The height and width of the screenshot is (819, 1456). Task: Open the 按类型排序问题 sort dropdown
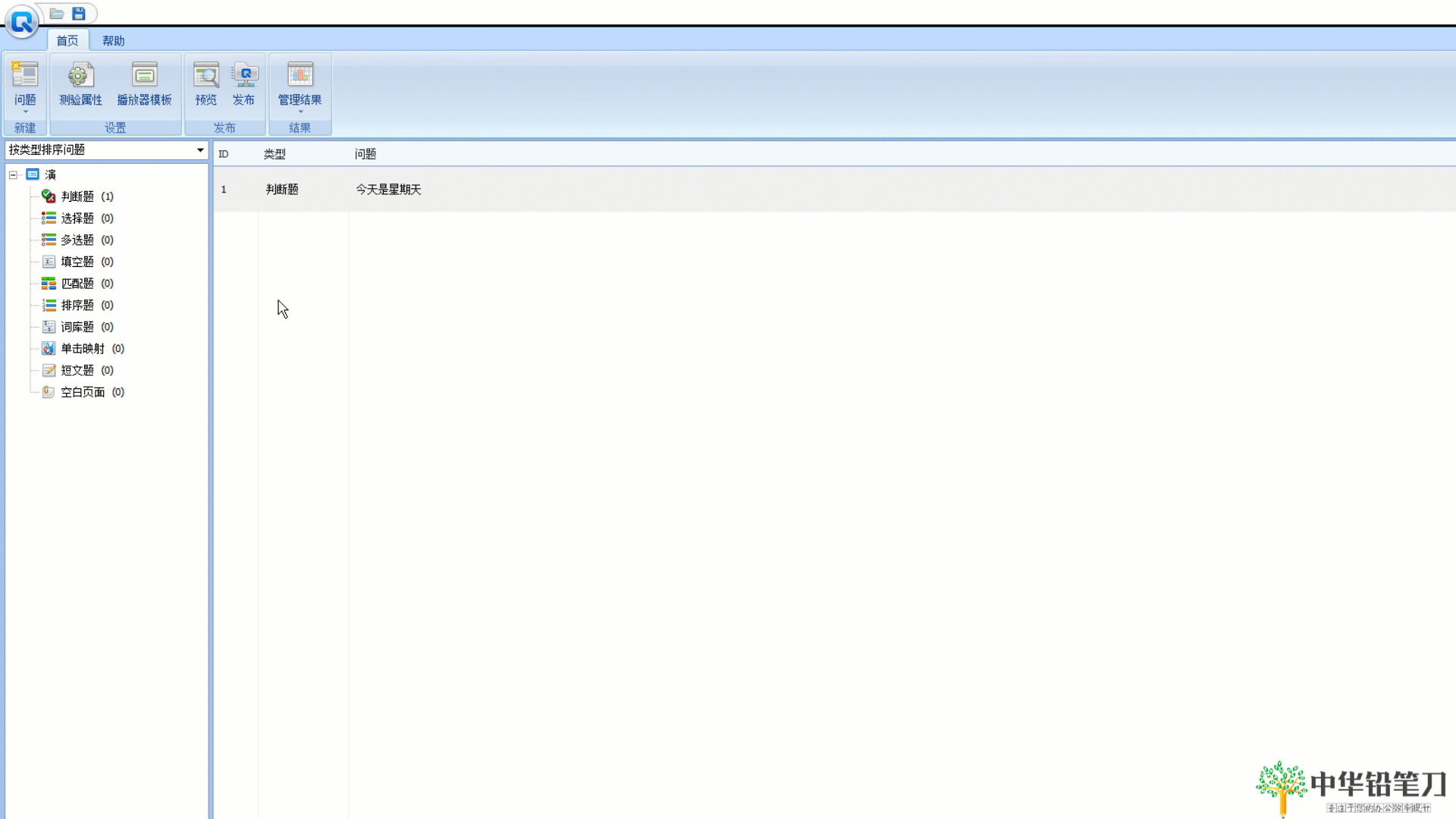[200, 150]
